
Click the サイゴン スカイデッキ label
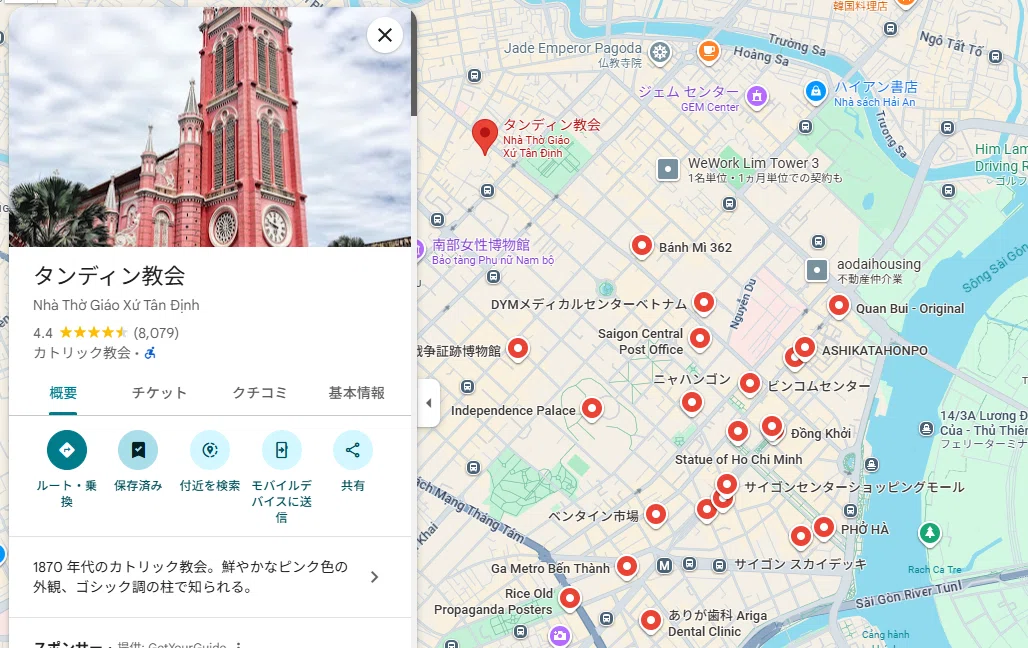click(800, 564)
